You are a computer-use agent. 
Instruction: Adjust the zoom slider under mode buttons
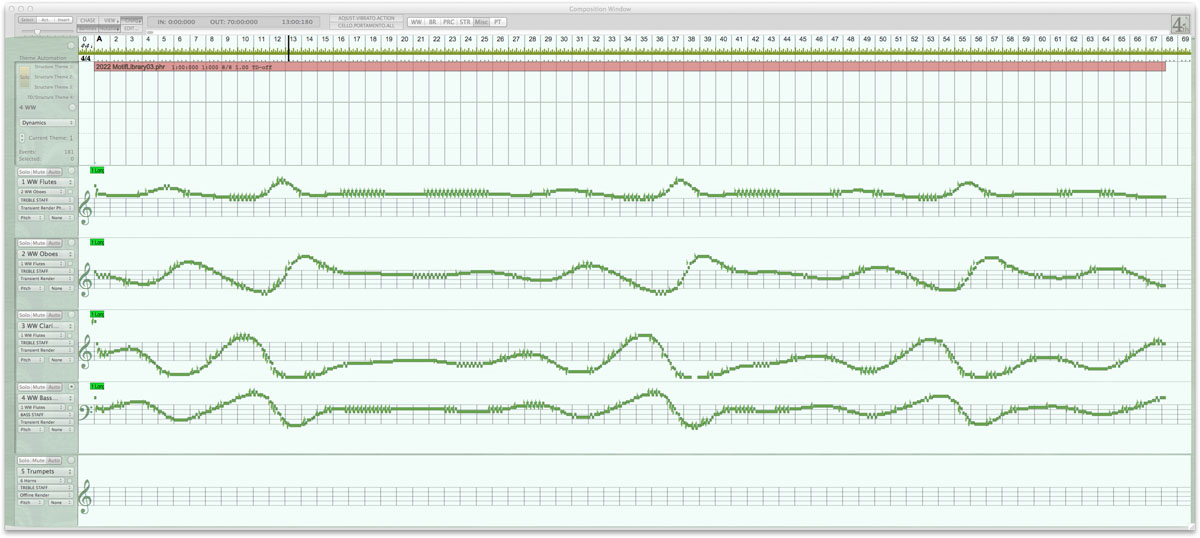coord(37,32)
